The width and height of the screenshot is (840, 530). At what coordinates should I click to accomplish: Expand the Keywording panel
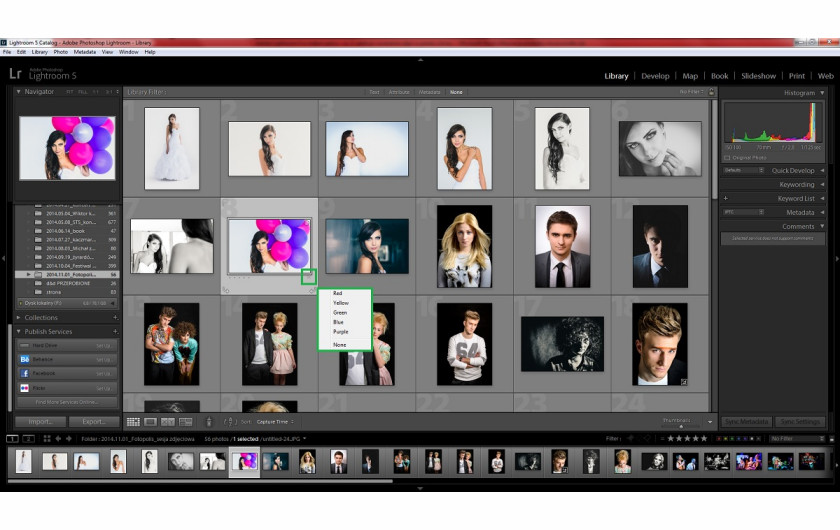[x=822, y=184]
